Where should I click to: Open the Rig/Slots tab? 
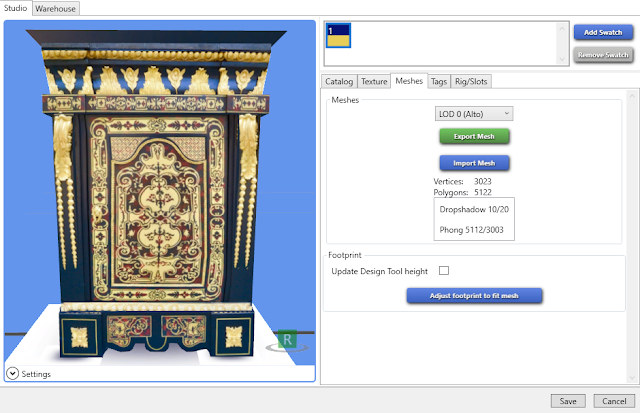471,82
